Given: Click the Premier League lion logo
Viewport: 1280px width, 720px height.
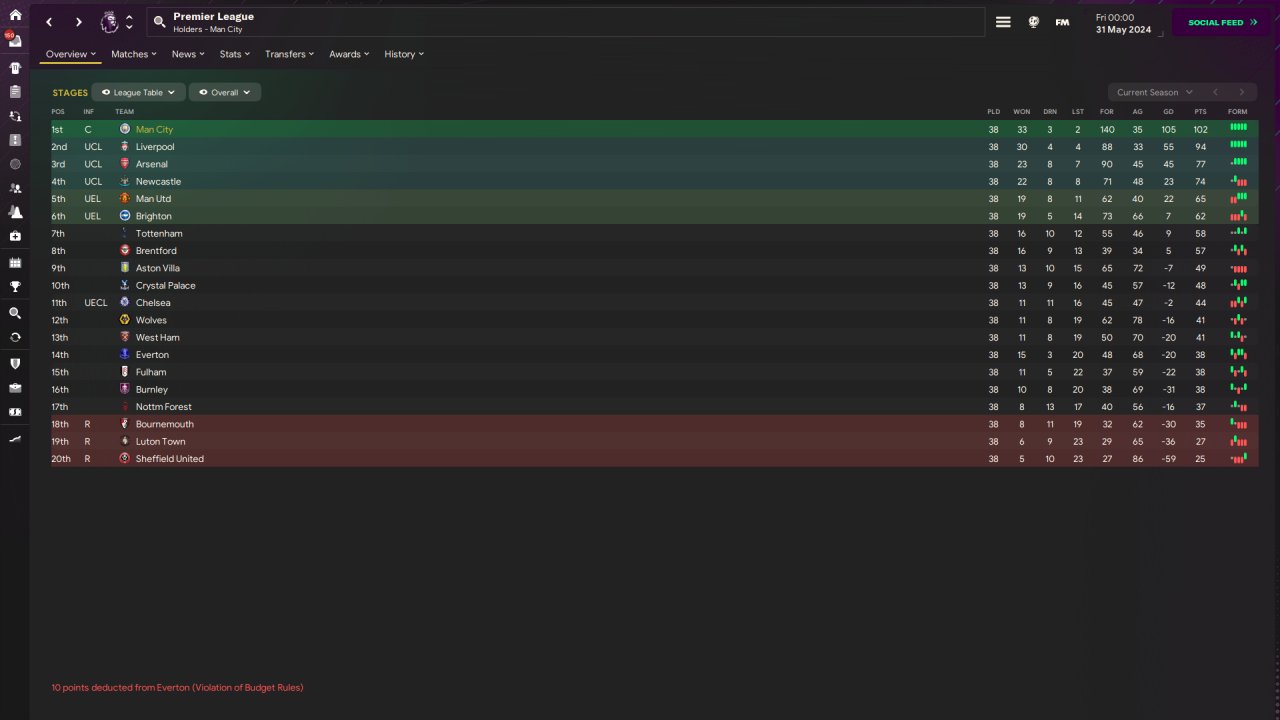Looking at the screenshot, I should 109,22.
